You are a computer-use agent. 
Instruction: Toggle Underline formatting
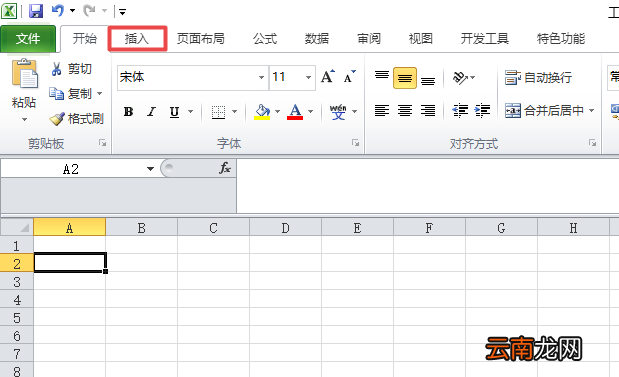[x=174, y=112]
